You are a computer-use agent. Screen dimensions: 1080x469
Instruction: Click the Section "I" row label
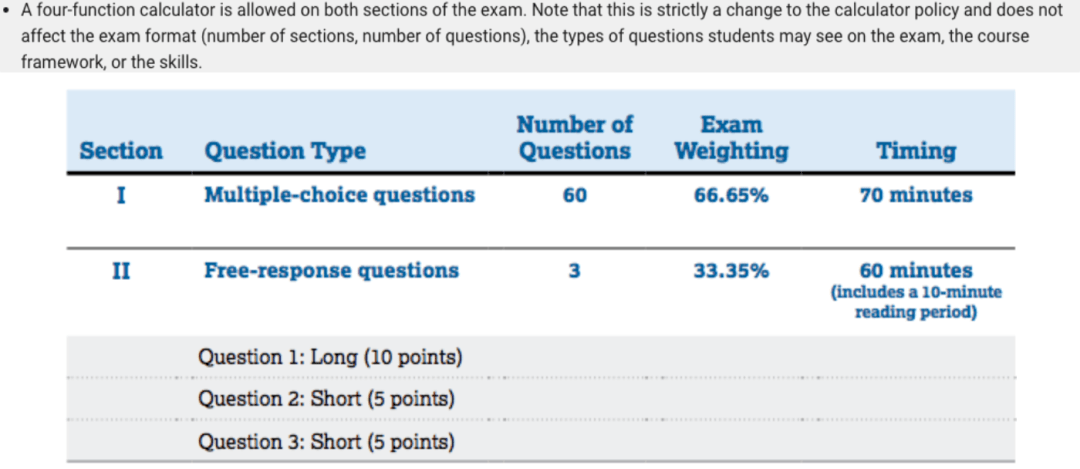coord(121,195)
